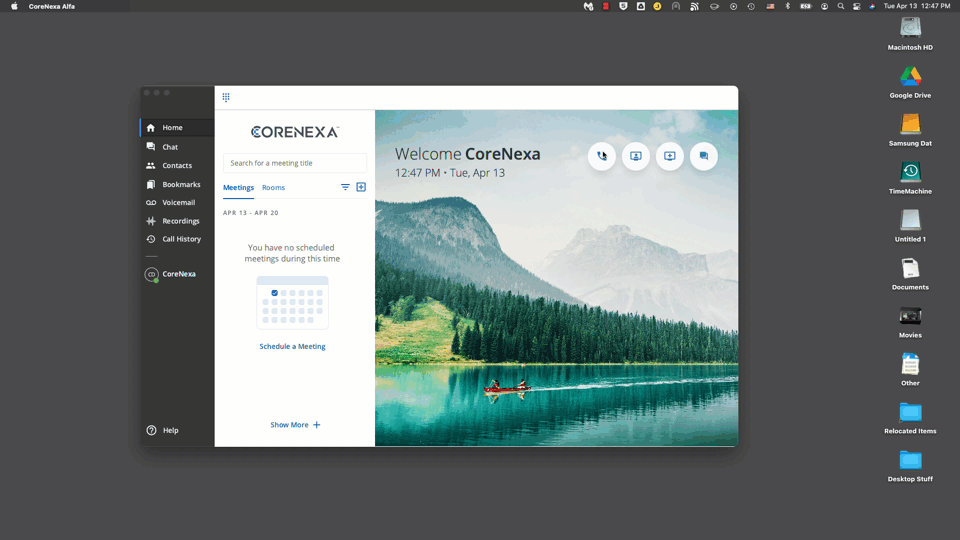Open the dial pad grid icon
The image size is (960, 540).
pyautogui.click(x=226, y=97)
